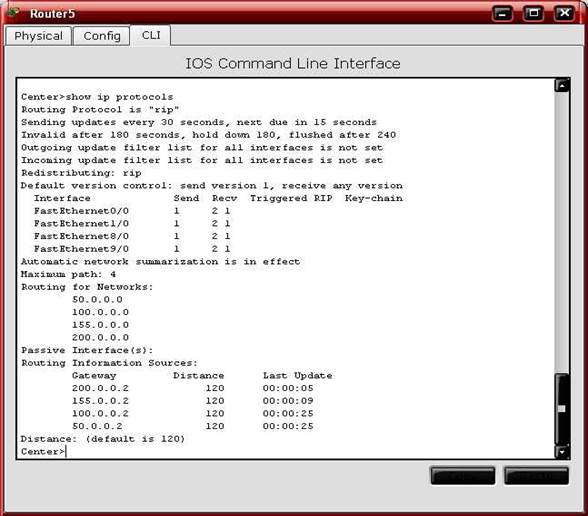
Task: Click the 00:00:25 time for gateway 100.0.0.2
Action: [288, 414]
